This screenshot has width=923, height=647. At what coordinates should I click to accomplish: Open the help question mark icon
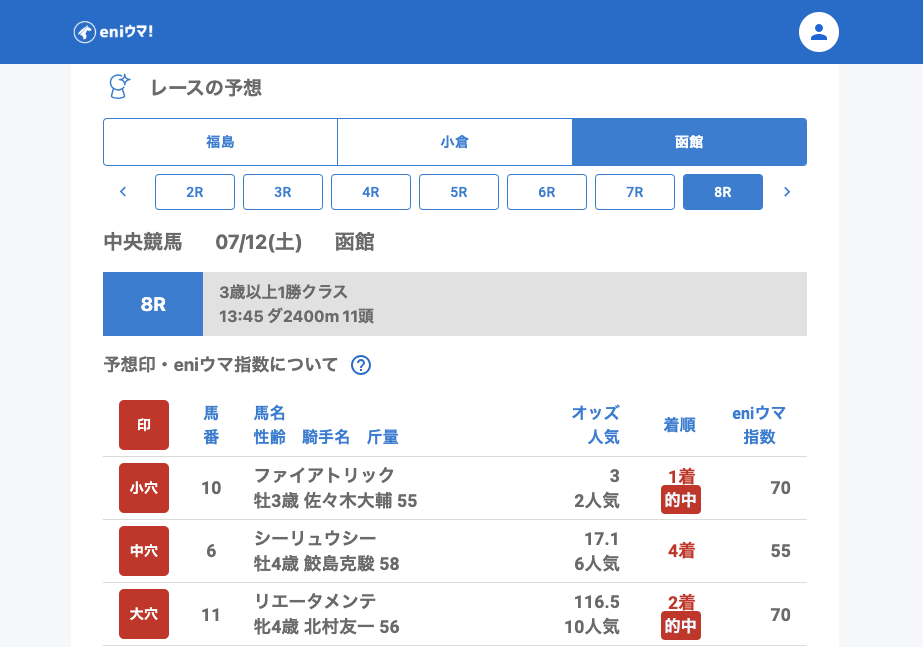tap(361, 365)
